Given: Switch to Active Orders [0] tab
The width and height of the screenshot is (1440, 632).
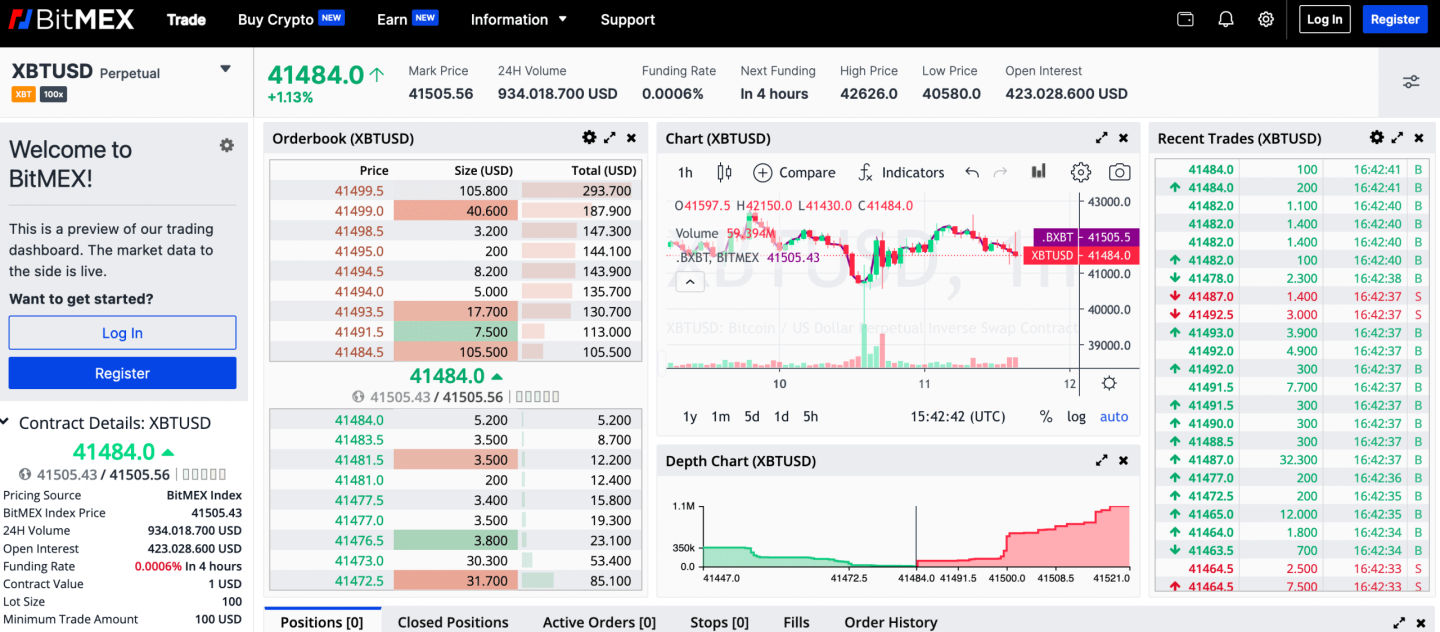Looking at the screenshot, I should click(x=599, y=622).
